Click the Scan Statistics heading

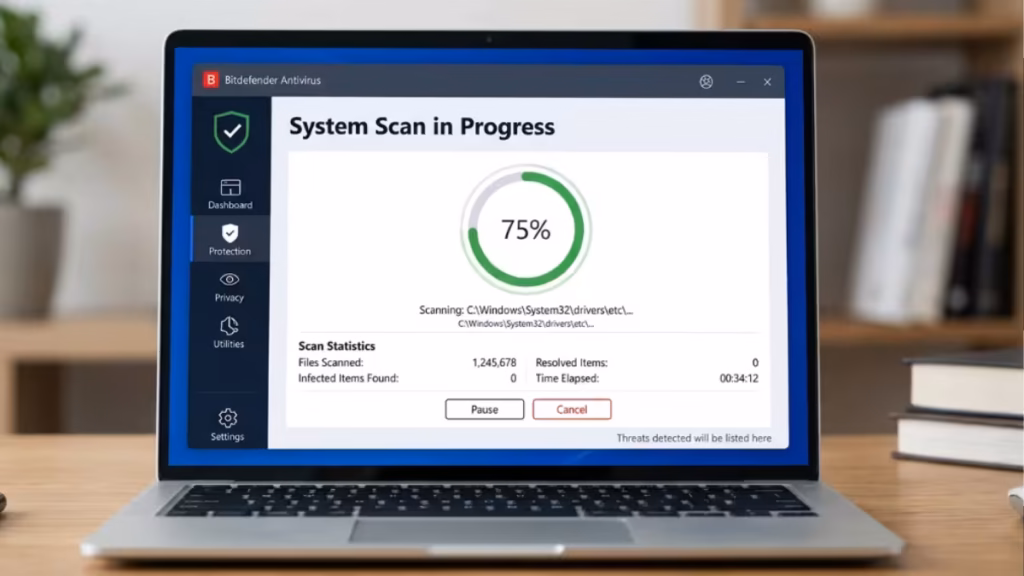[x=336, y=346]
